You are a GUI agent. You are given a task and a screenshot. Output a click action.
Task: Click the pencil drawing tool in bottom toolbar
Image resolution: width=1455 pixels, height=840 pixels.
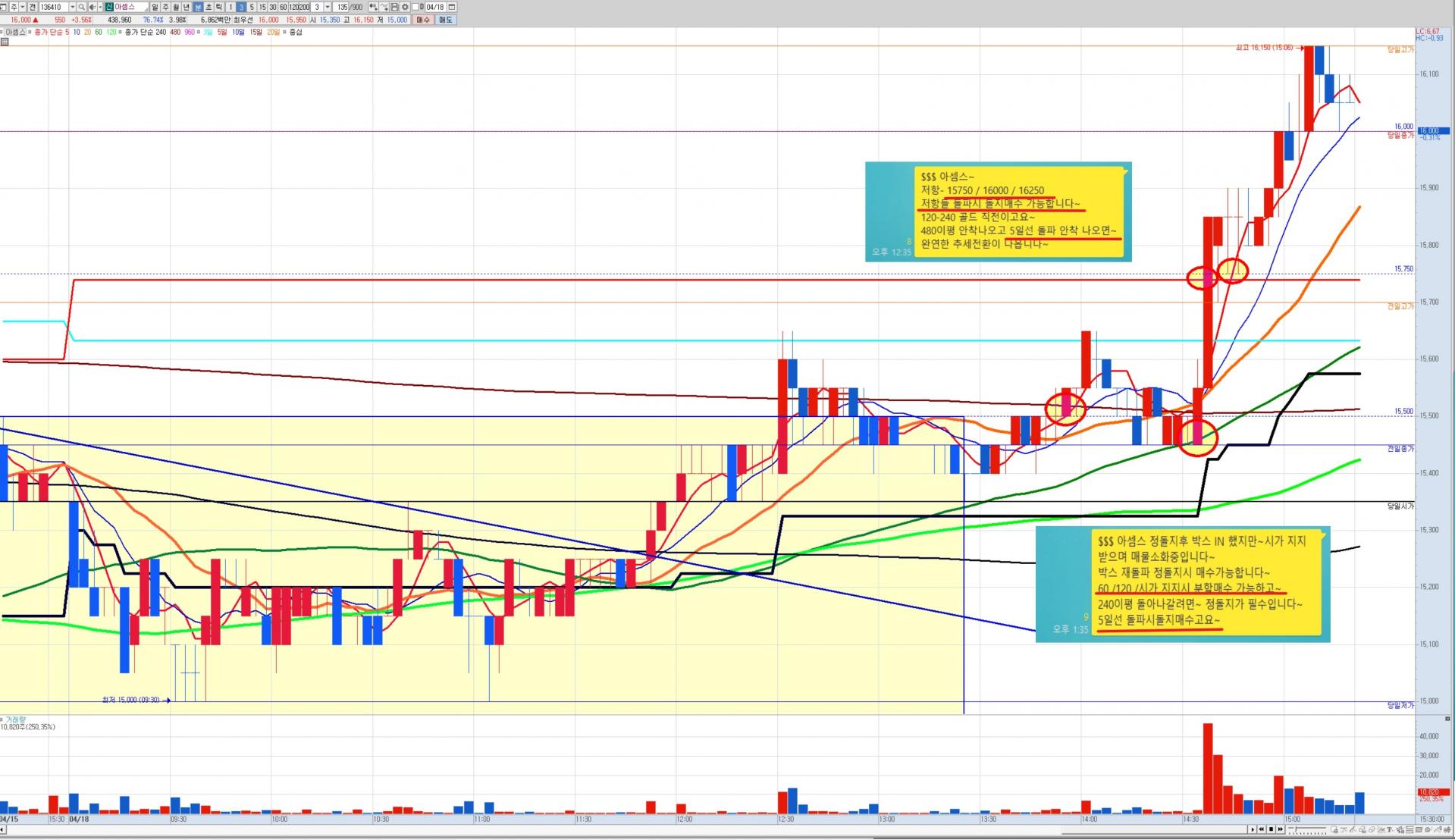1352,830
